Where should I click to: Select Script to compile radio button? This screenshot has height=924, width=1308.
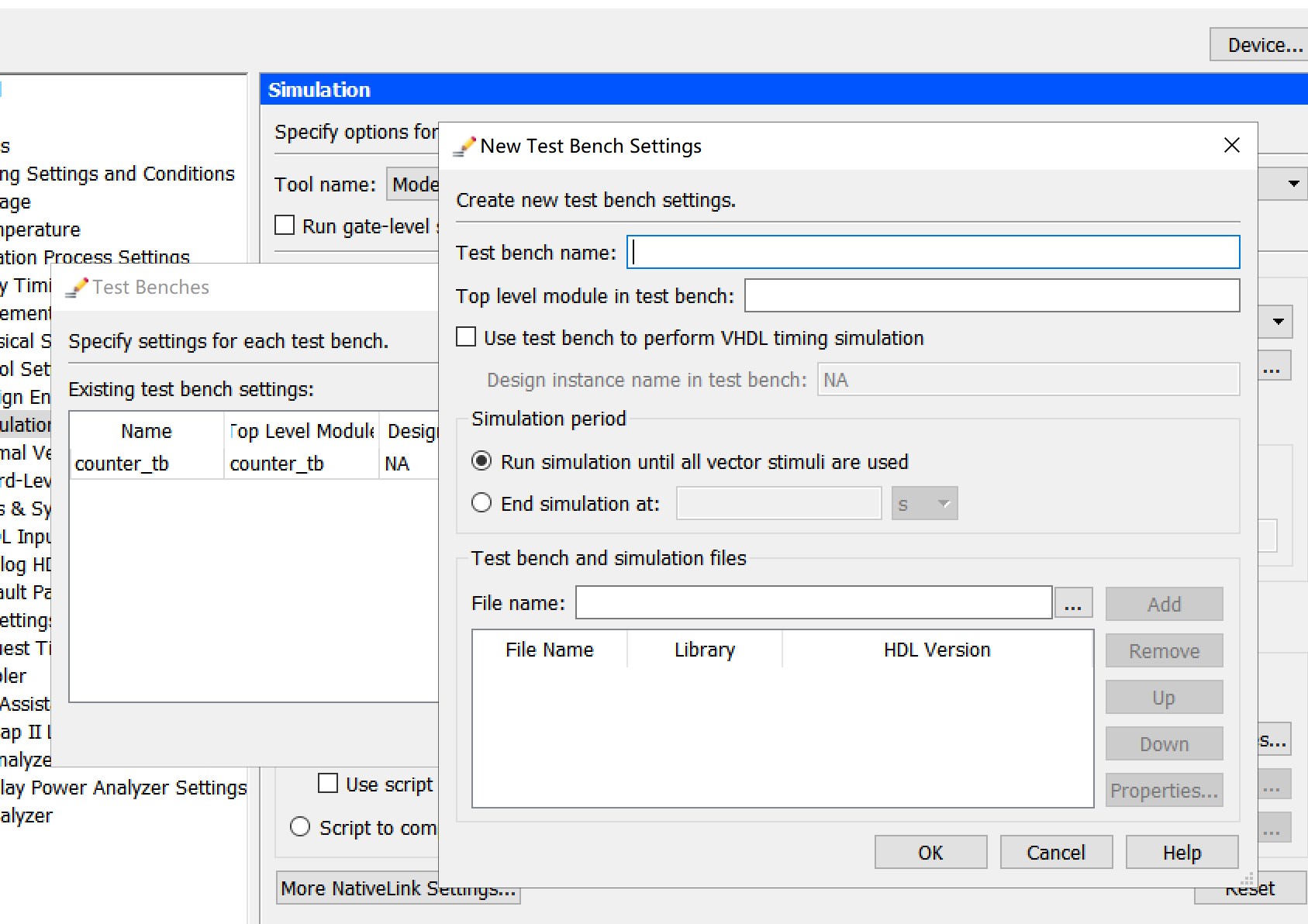tap(300, 826)
